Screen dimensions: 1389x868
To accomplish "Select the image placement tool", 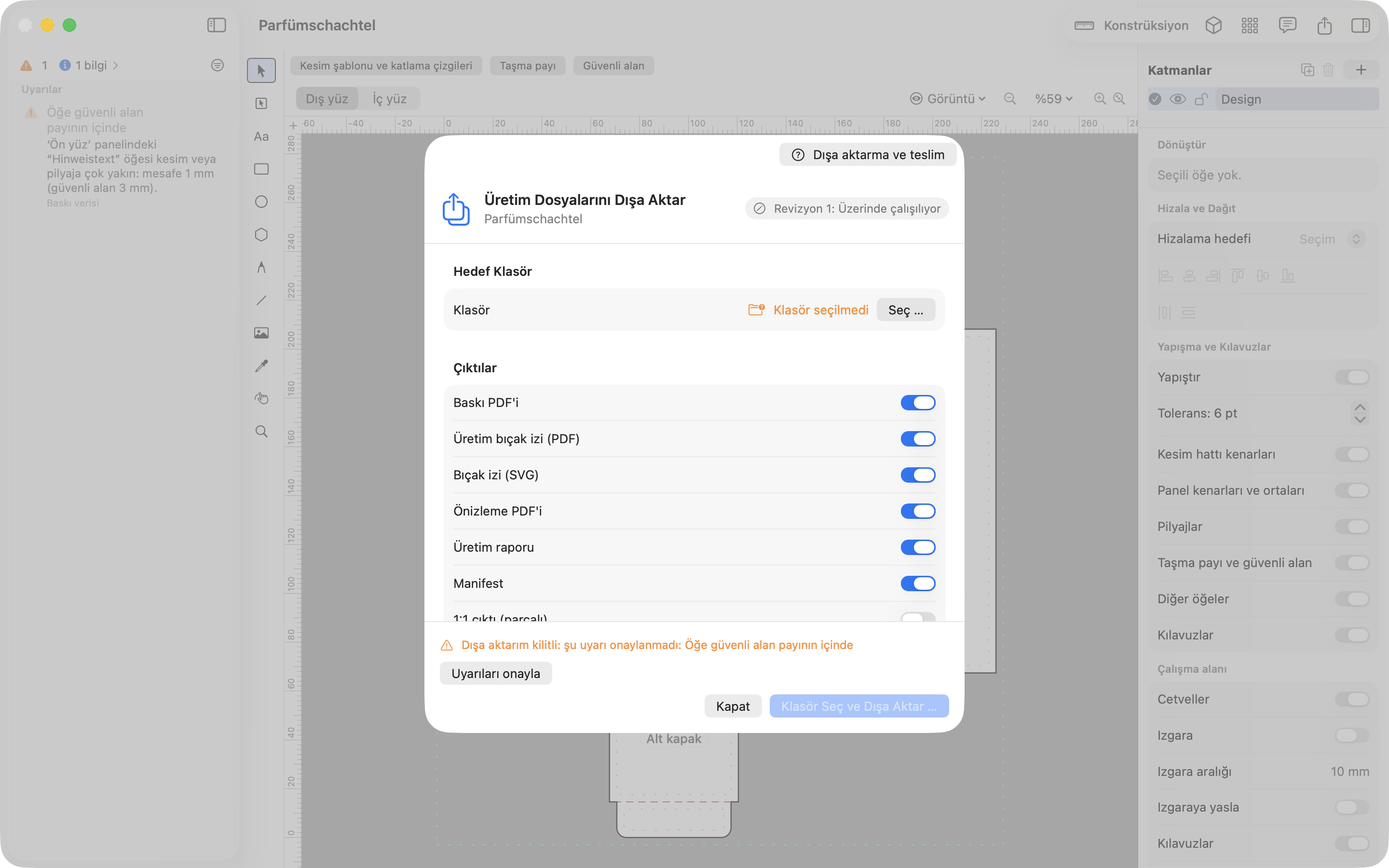I will 261,333.
